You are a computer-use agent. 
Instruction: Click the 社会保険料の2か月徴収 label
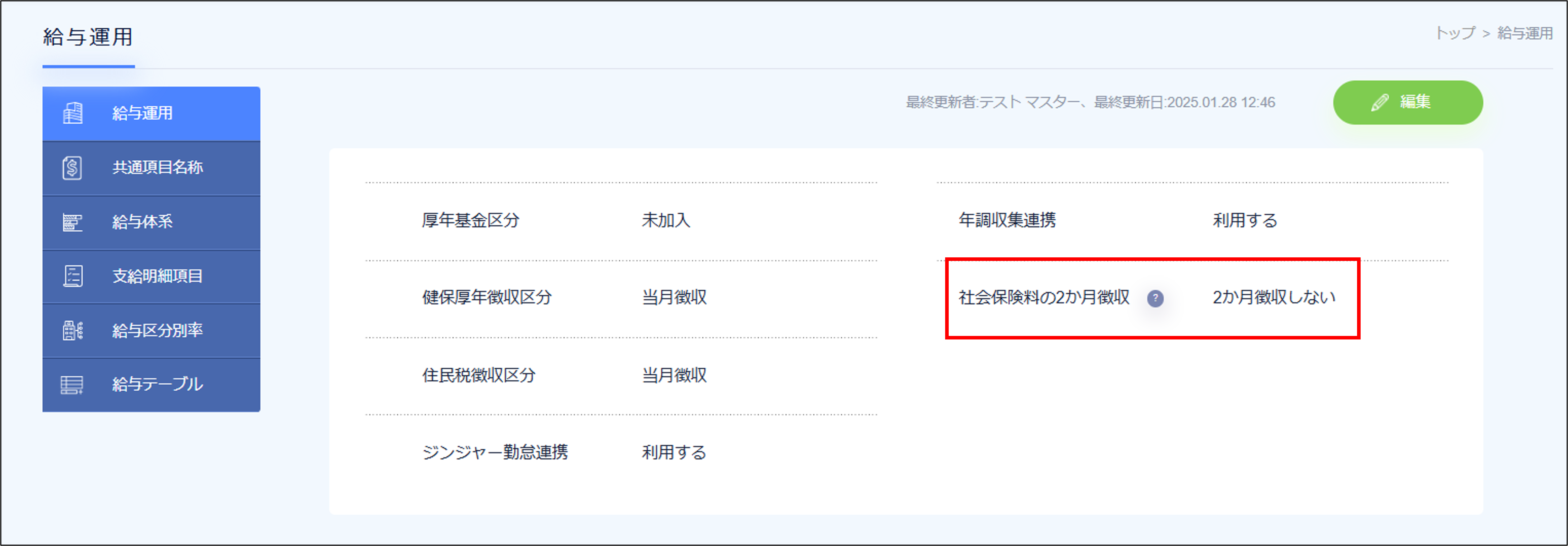(x=1044, y=297)
